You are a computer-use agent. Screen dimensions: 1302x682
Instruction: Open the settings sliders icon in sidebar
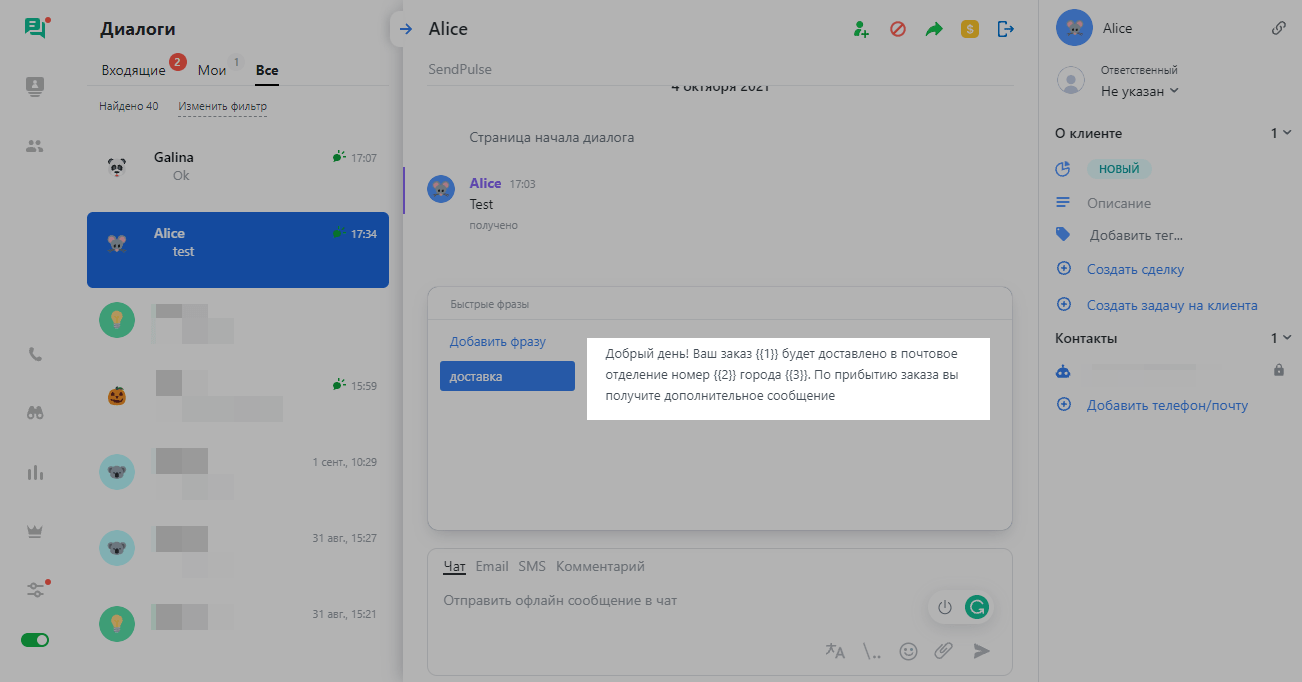(36, 590)
